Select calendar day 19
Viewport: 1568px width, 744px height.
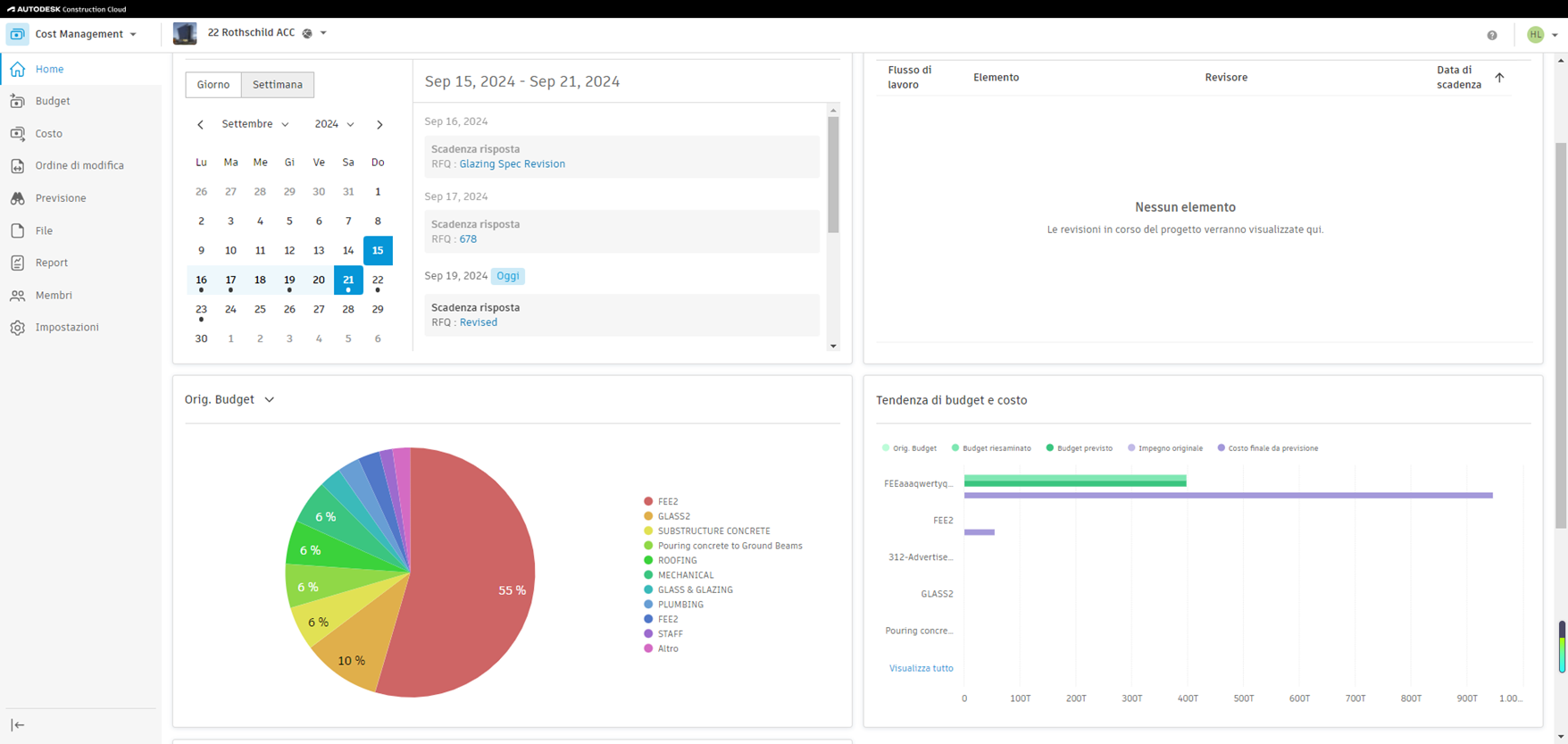tap(289, 280)
